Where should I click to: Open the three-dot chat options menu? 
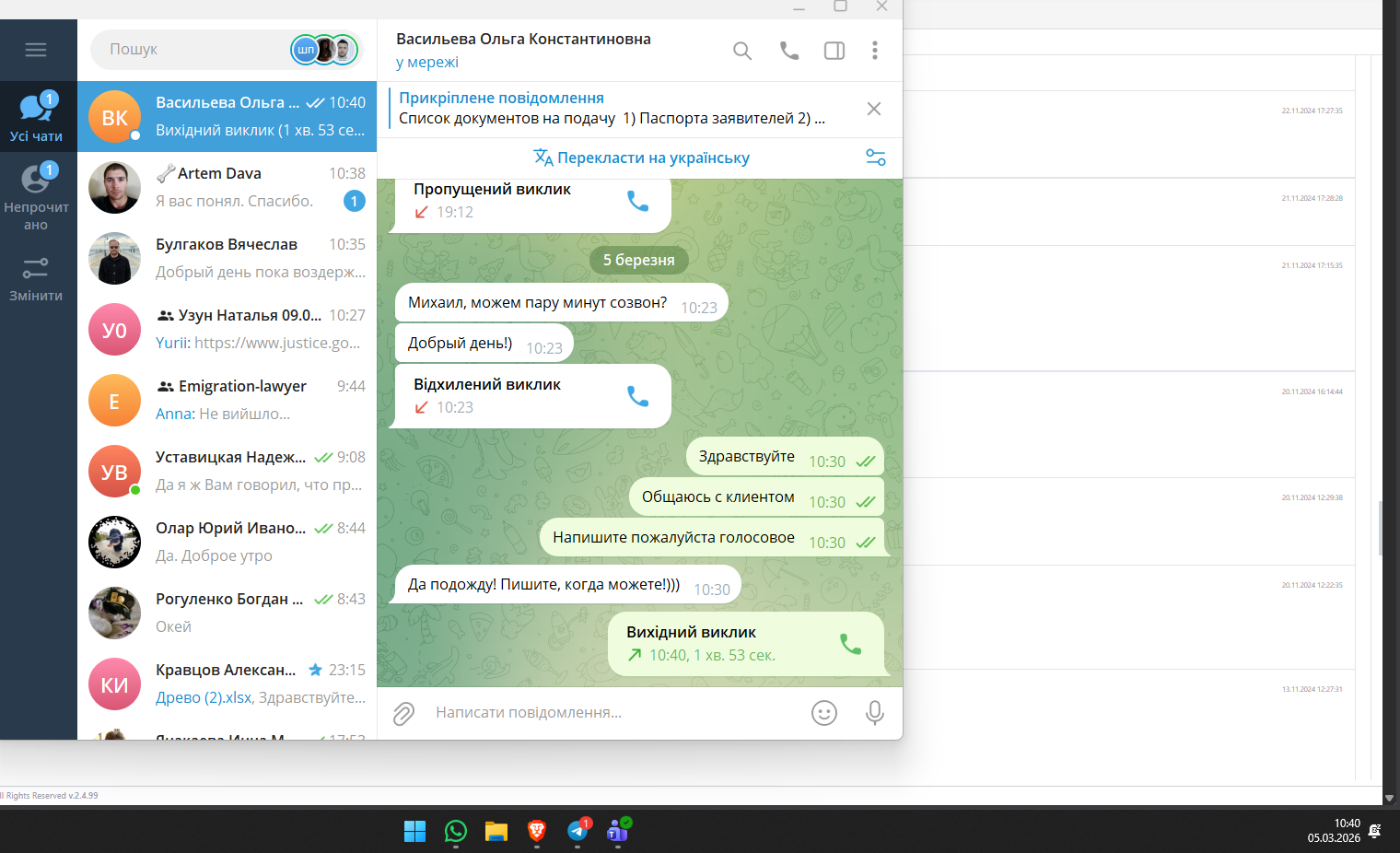click(x=875, y=51)
